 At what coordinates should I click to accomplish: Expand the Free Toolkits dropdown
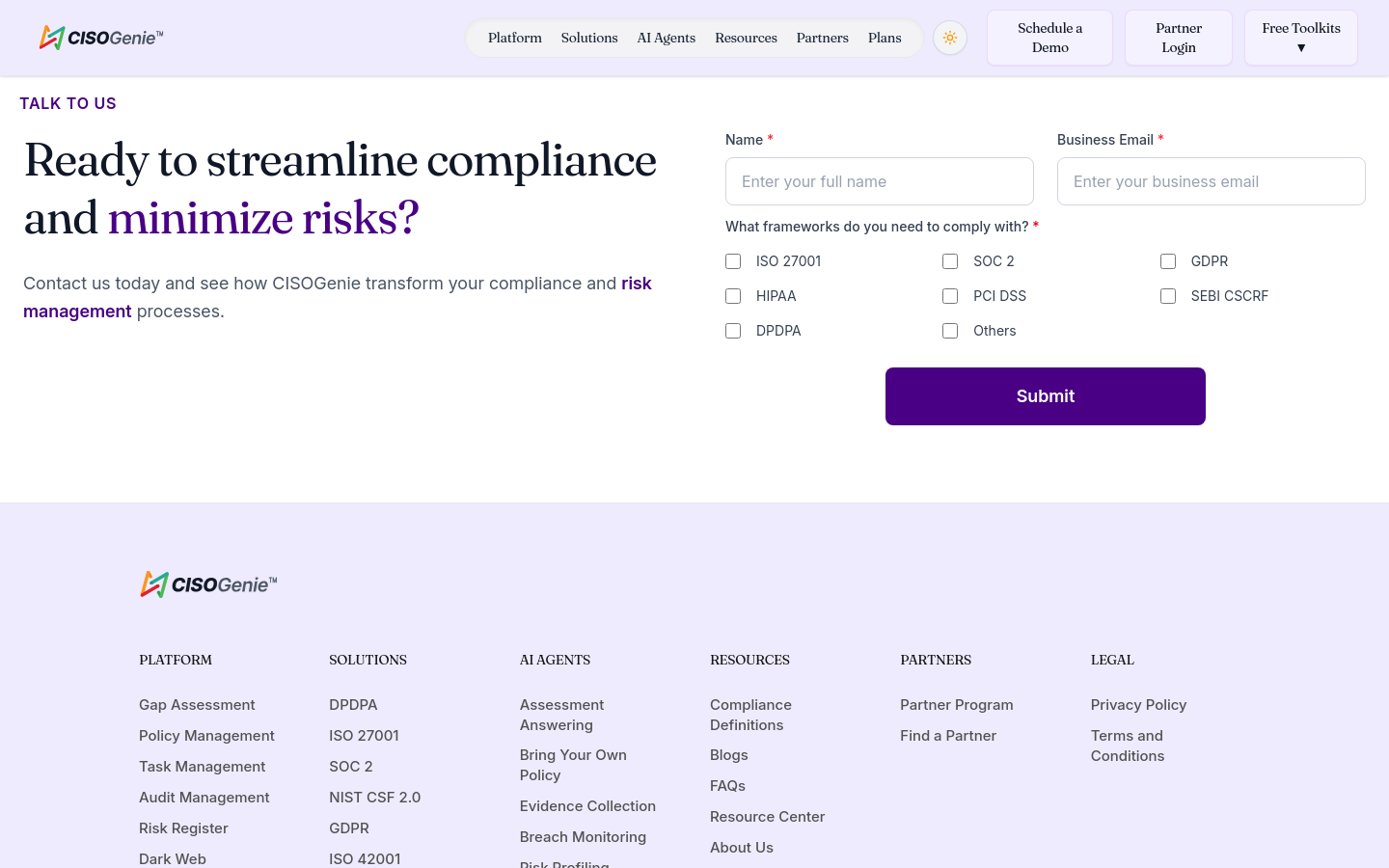pos(1301,38)
